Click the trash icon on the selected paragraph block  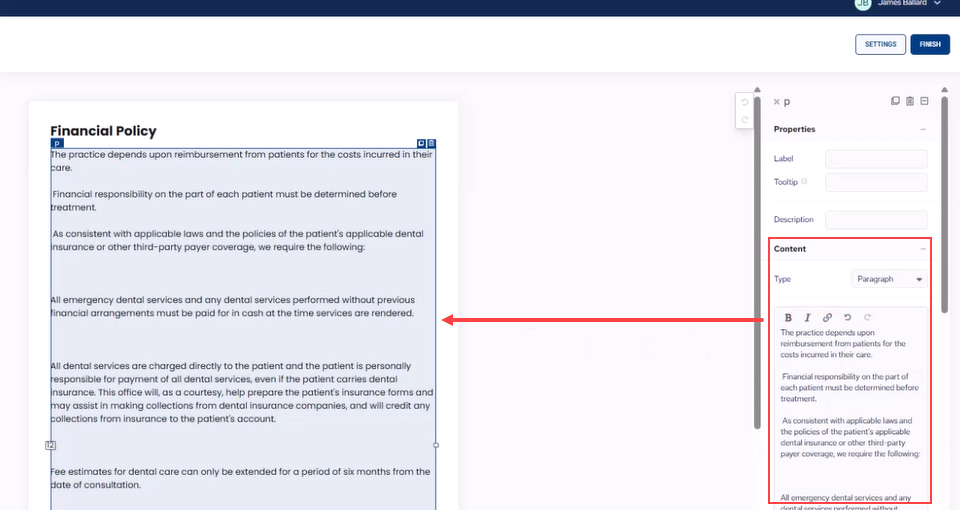[x=431, y=144]
